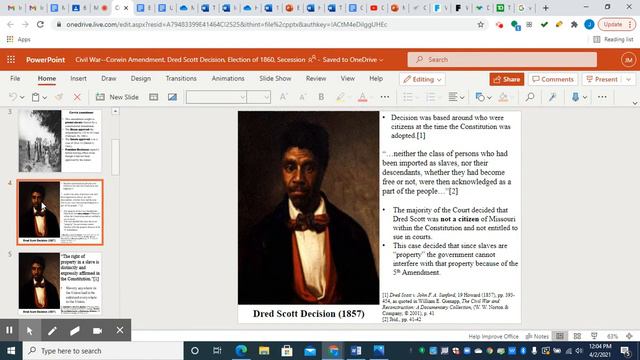The width and height of the screenshot is (640, 360).
Task: Select the slide 3 thumbnail
Action: (x=60, y=140)
